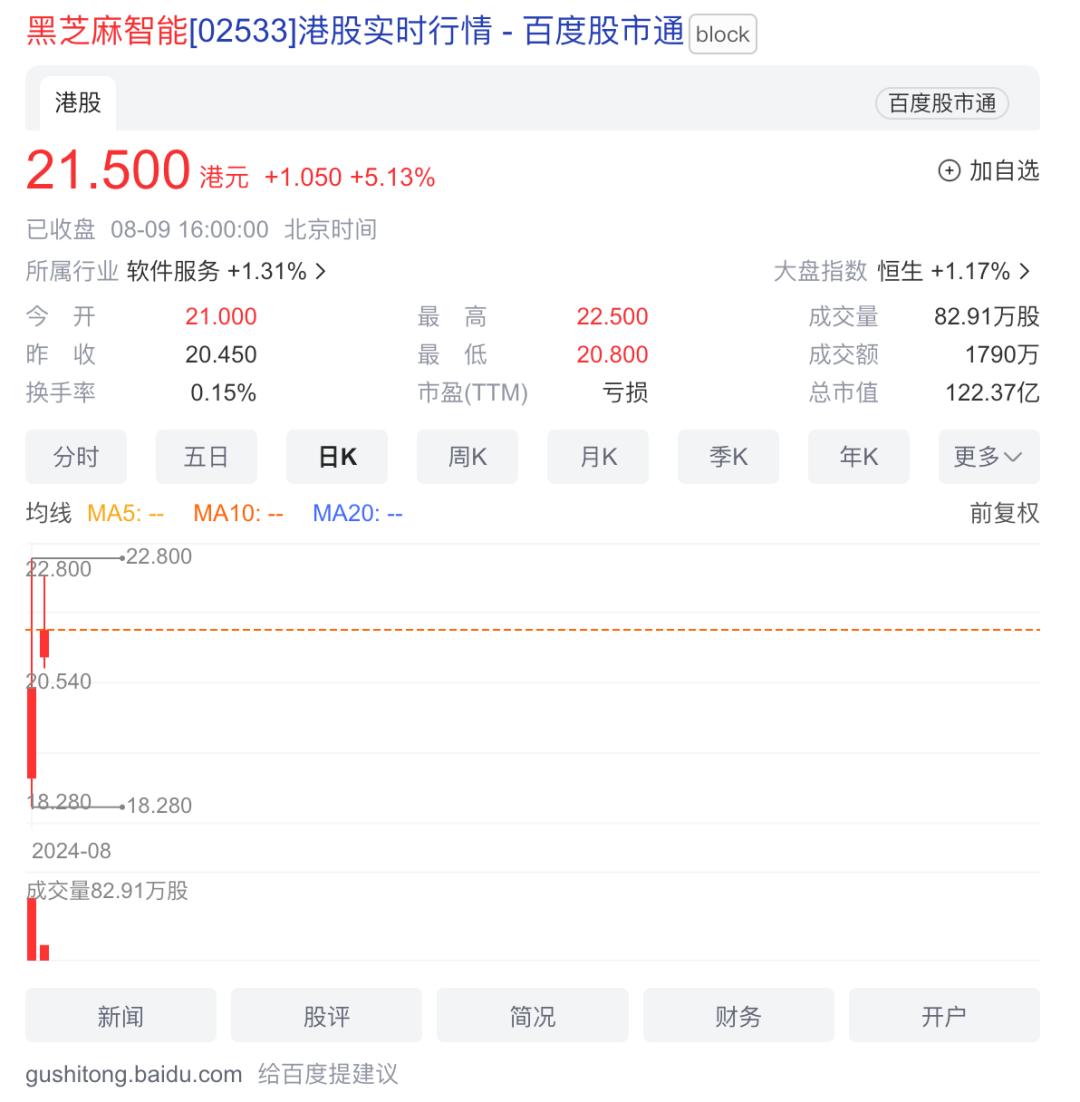Click the 20.540 axis label

click(x=59, y=681)
